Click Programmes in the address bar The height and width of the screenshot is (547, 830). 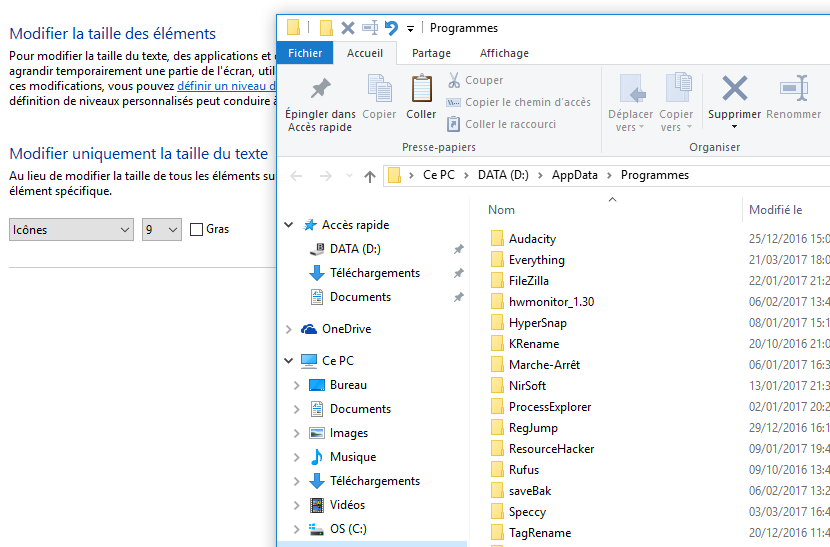point(655,175)
